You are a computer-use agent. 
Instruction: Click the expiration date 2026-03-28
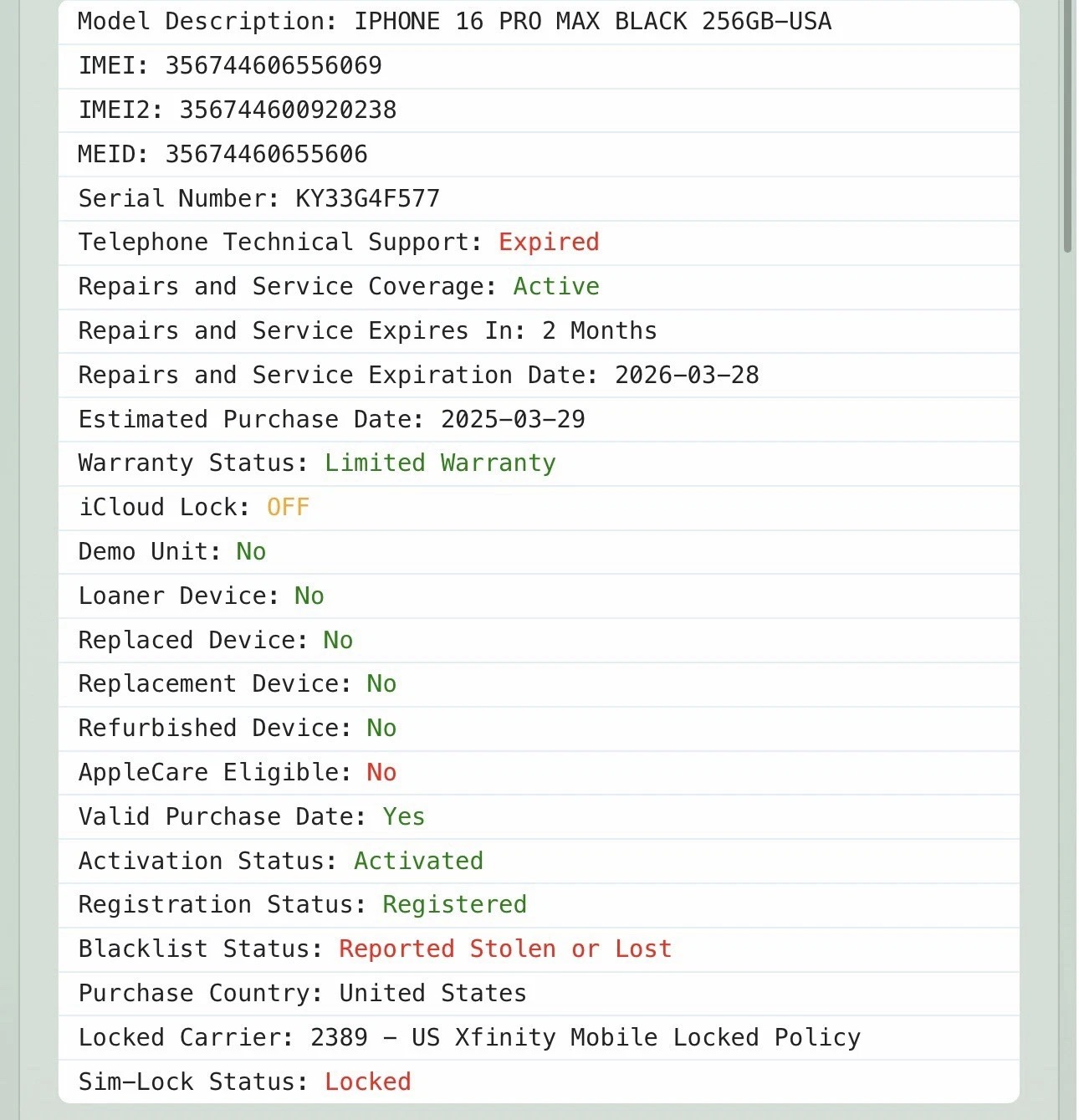(x=687, y=375)
